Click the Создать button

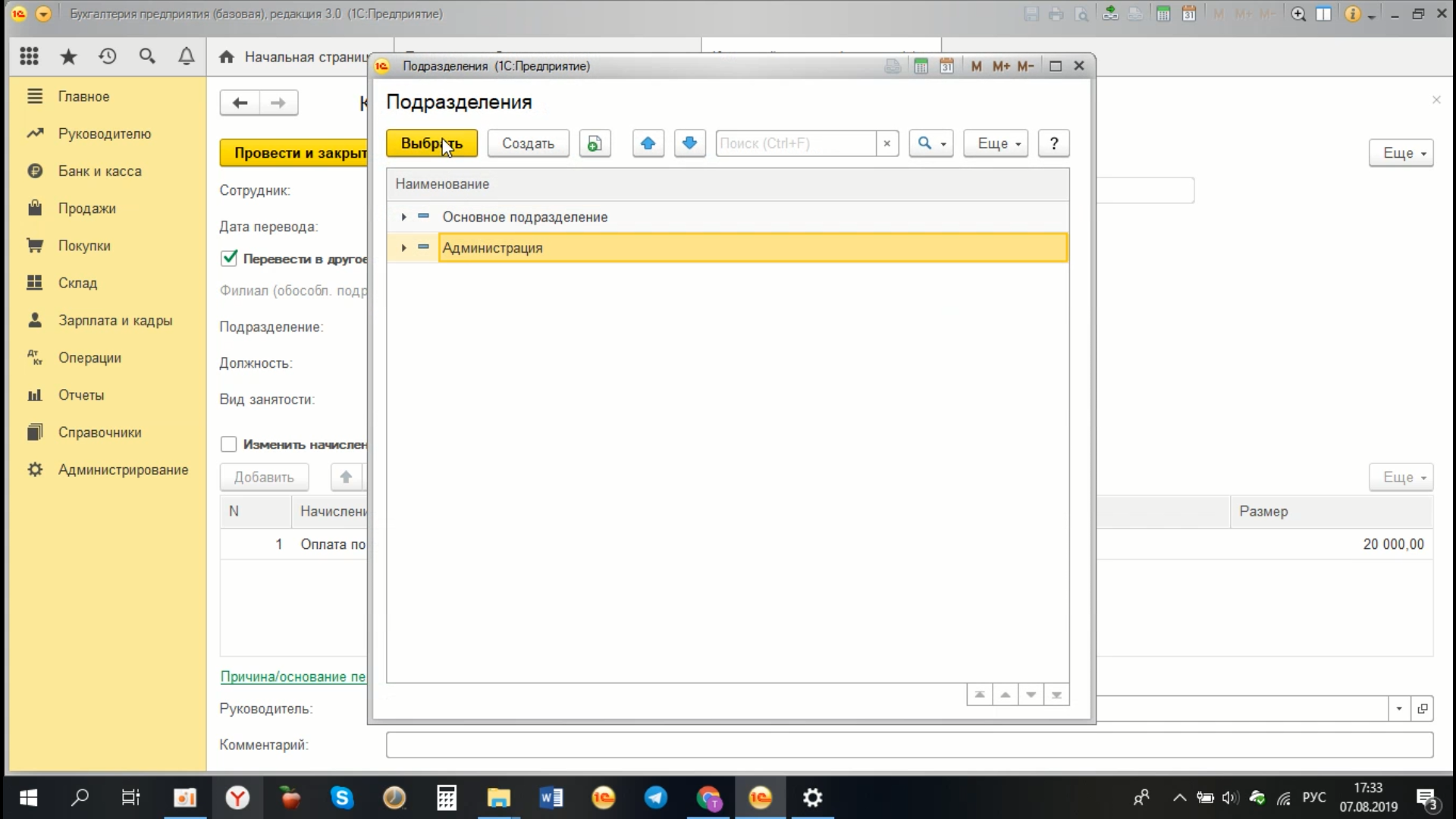point(528,143)
